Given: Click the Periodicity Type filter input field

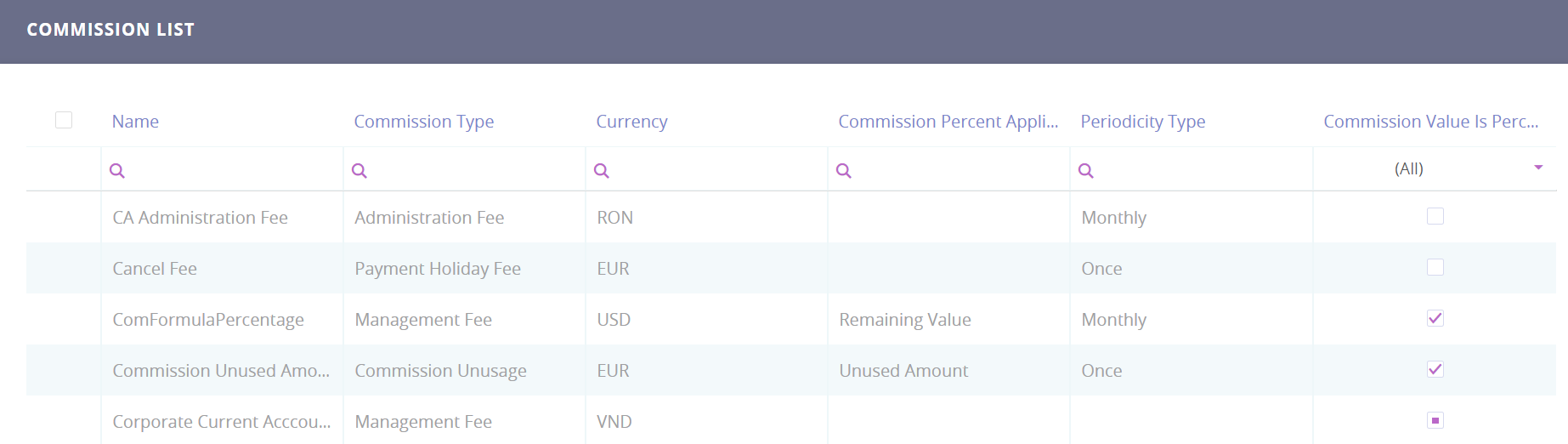Looking at the screenshot, I should pyautogui.click(x=1198, y=170).
